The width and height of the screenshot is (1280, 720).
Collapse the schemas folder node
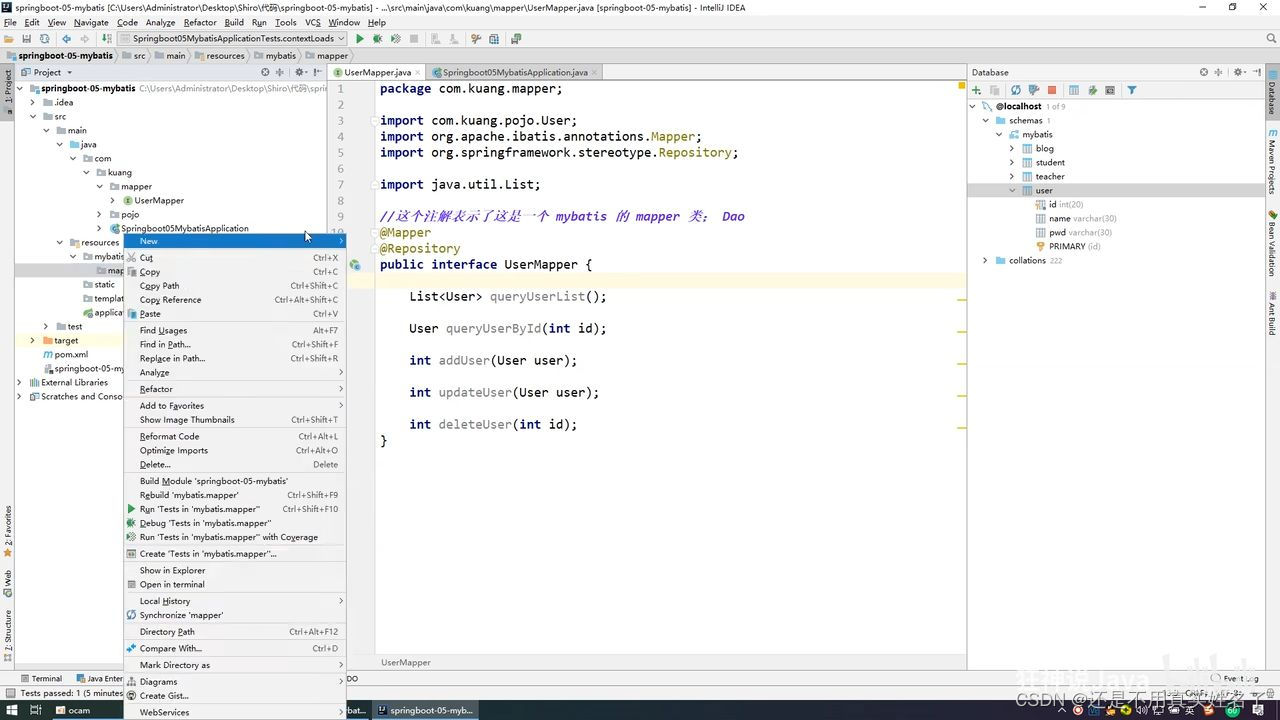985,120
